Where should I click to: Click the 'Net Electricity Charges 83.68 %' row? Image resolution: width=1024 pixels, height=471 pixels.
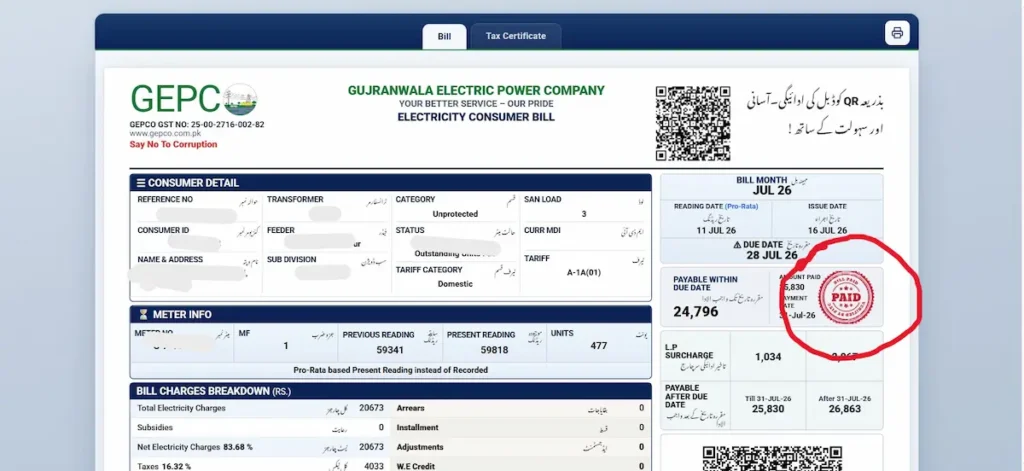(260, 447)
